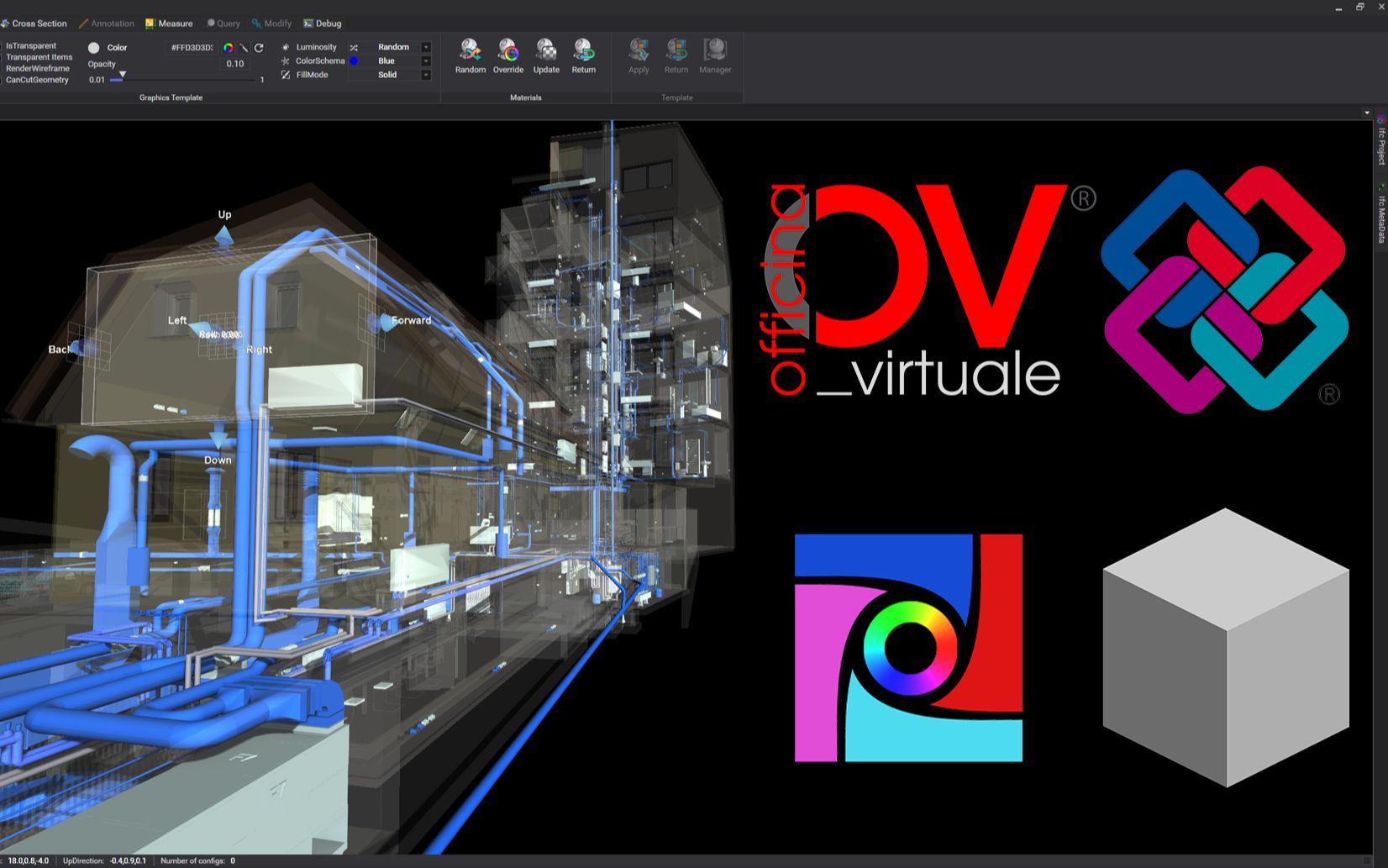Switch to the Measure tab
The height and width of the screenshot is (868, 1388).
pos(169,24)
